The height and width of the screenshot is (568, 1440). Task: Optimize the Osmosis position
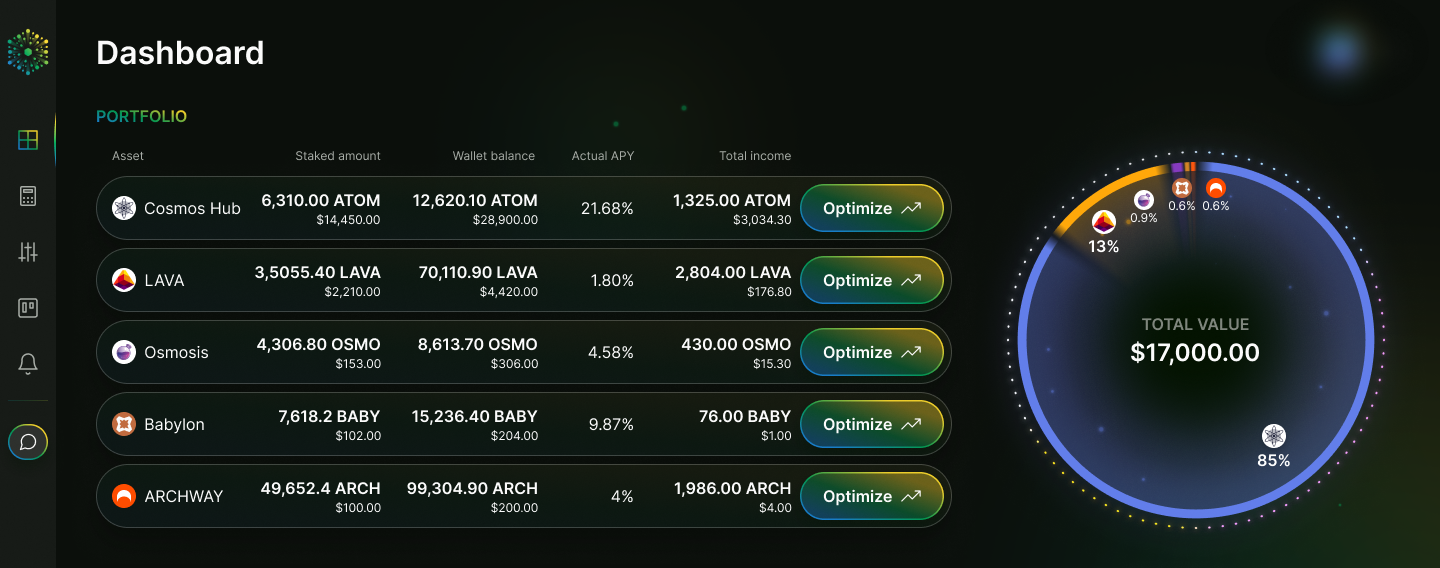(872, 352)
